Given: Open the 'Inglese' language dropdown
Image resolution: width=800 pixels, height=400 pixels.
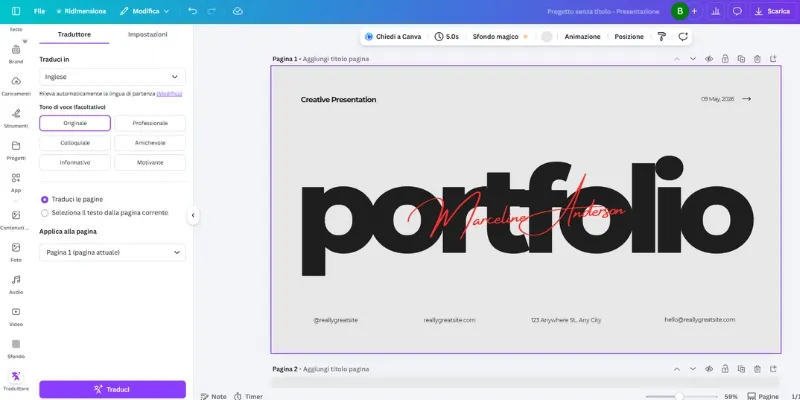Looking at the screenshot, I should coord(112,76).
